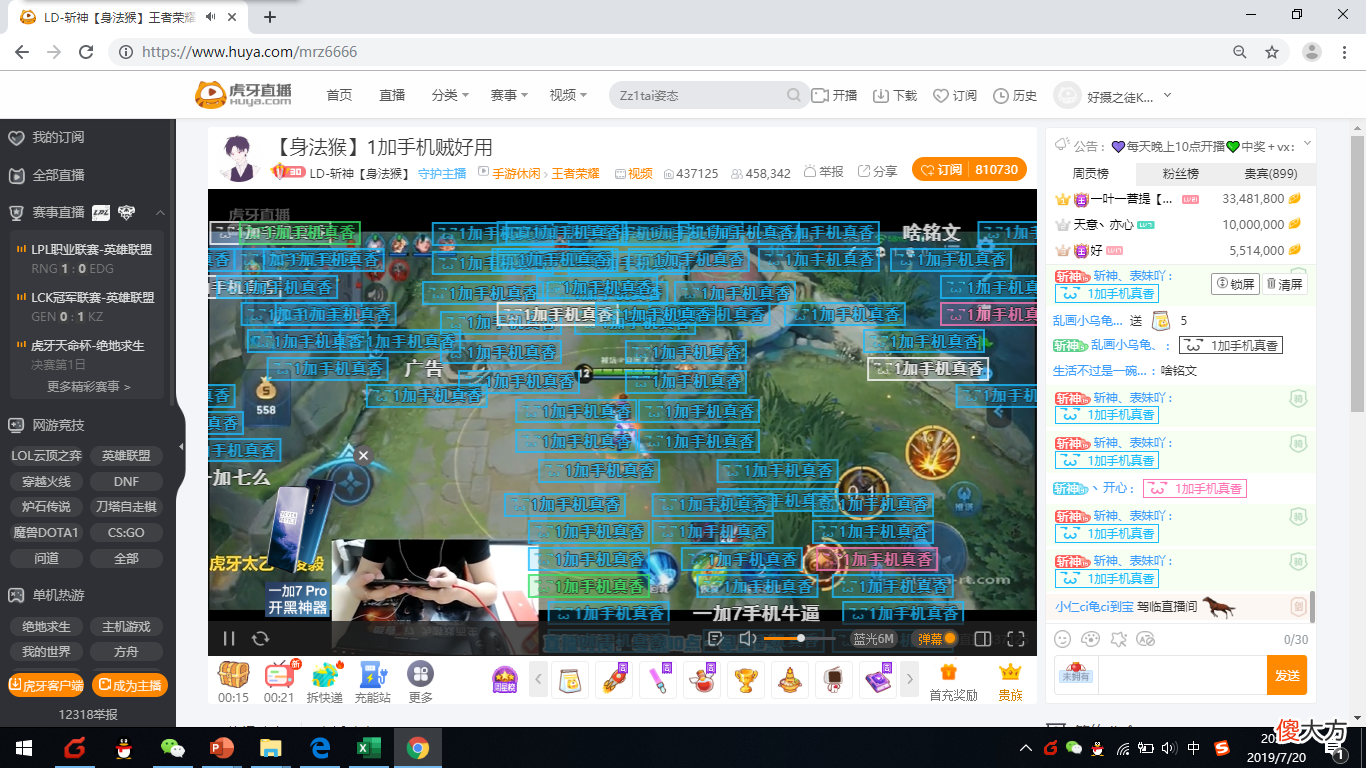1366x768 pixels.
Task: Select the rocket gift
Action: (x=613, y=680)
